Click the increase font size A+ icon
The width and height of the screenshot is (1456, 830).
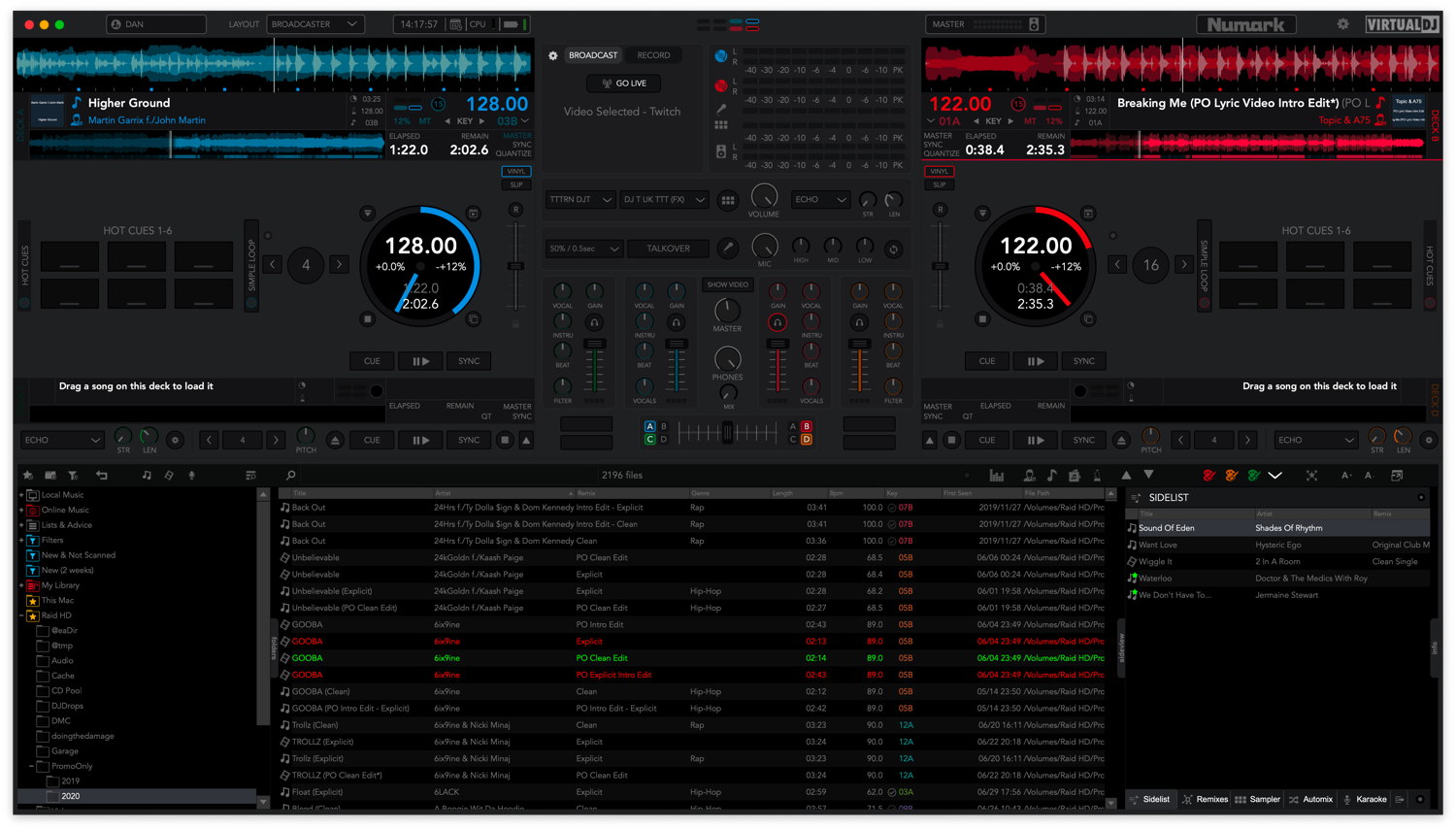click(x=1346, y=476)
